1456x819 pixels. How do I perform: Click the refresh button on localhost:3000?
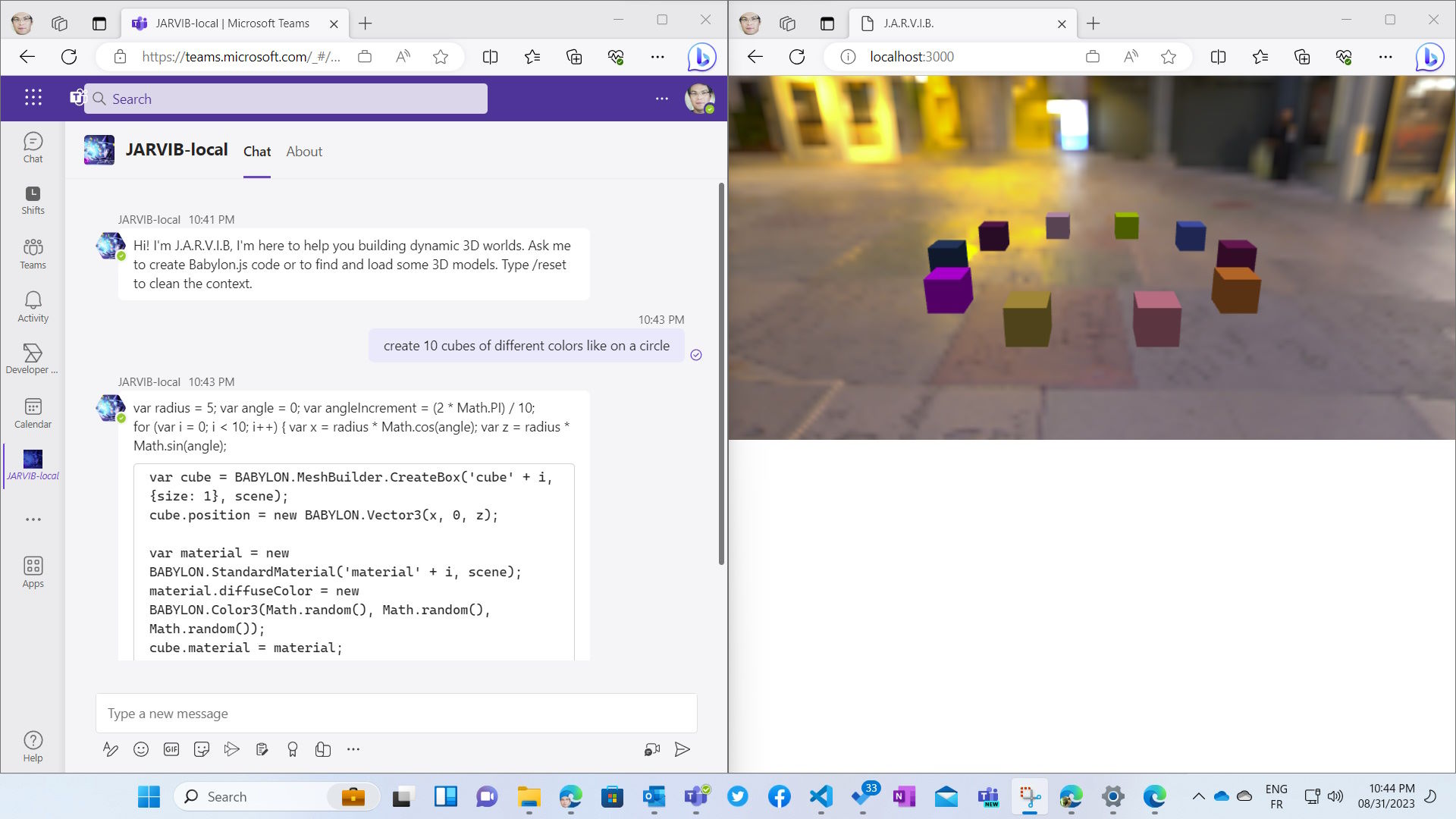[797, 56]
